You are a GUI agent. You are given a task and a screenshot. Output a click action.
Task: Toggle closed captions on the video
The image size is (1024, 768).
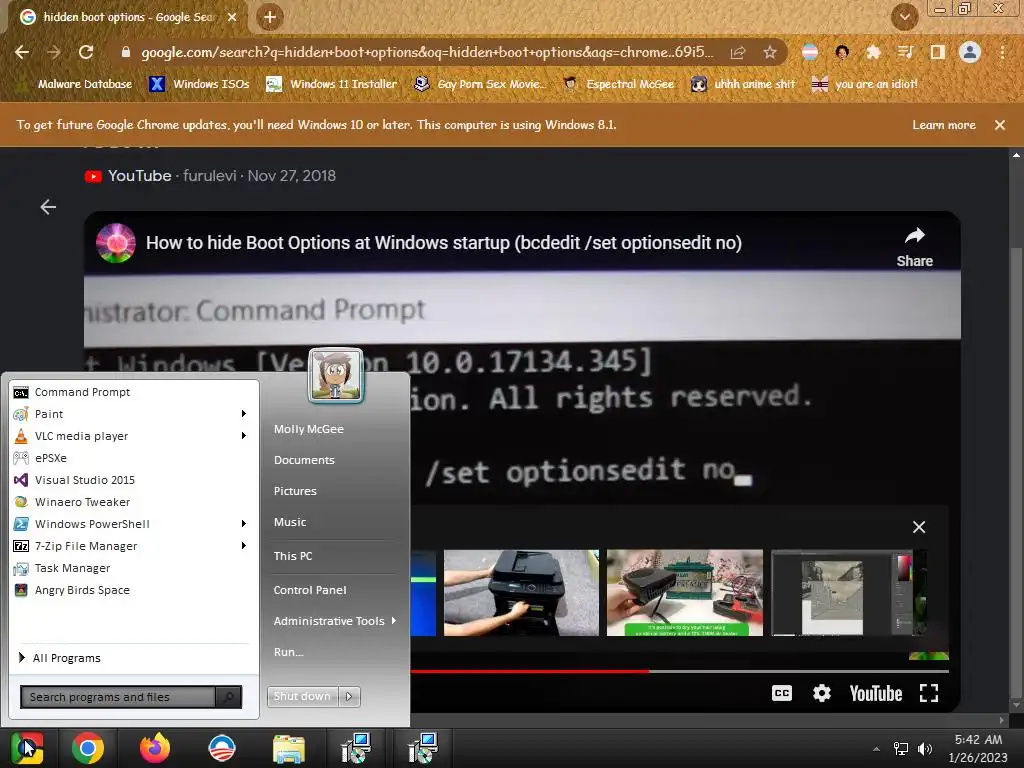(782, 693)
